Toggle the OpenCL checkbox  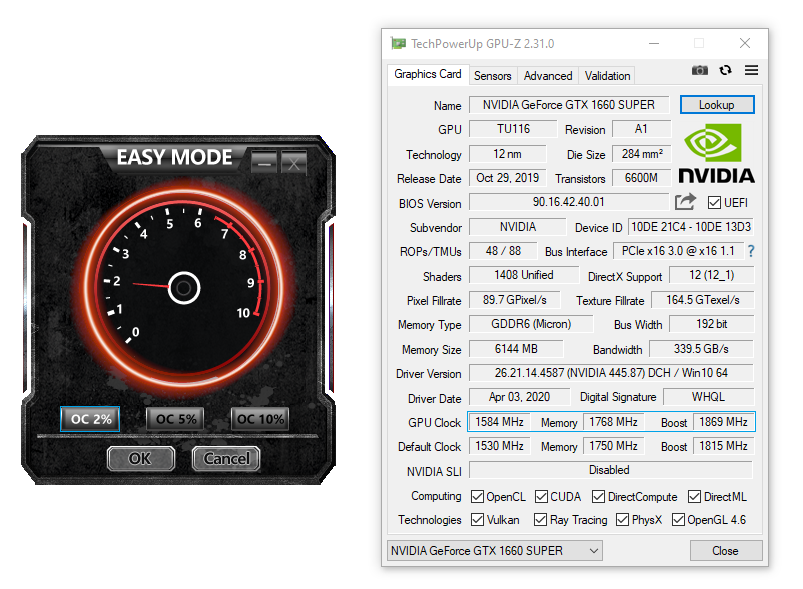[477, 496]
